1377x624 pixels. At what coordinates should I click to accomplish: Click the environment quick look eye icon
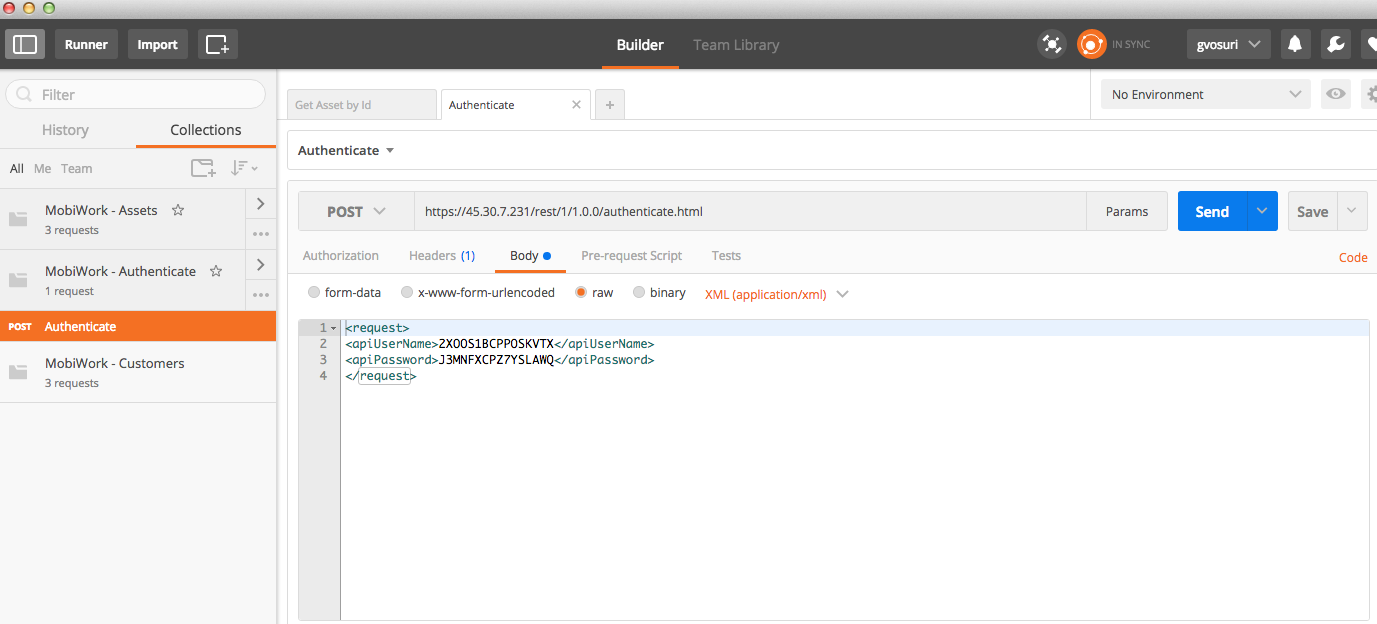pos(1335,94)
